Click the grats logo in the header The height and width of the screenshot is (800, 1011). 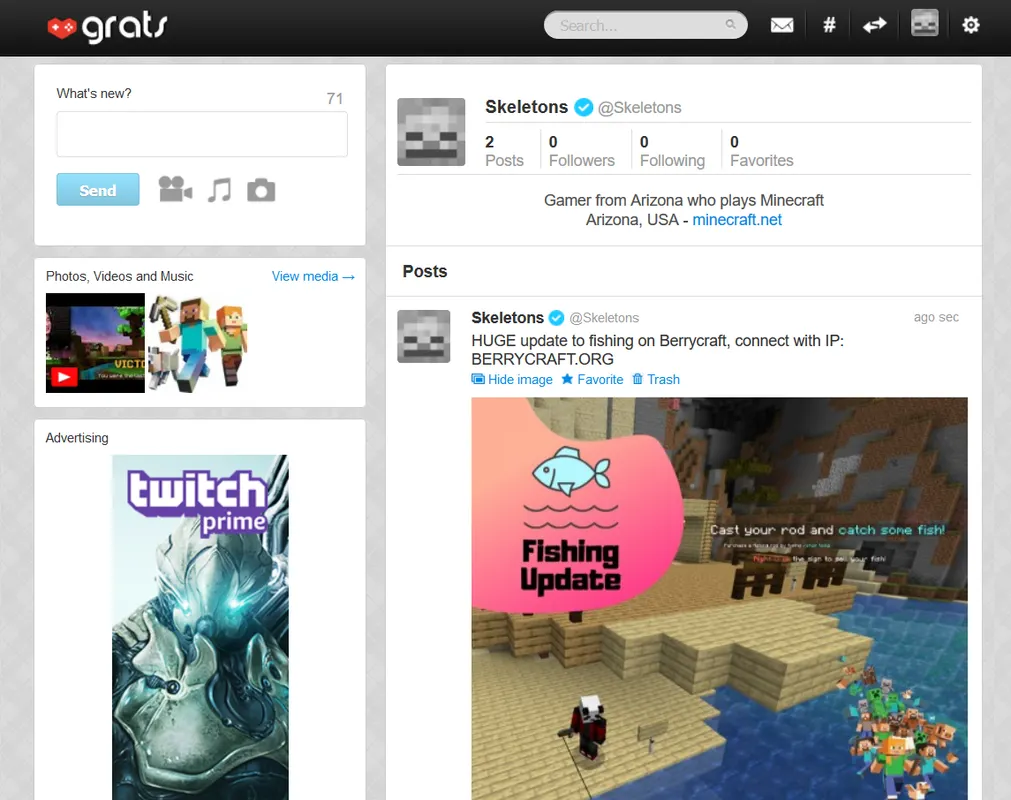pos(107,27)
